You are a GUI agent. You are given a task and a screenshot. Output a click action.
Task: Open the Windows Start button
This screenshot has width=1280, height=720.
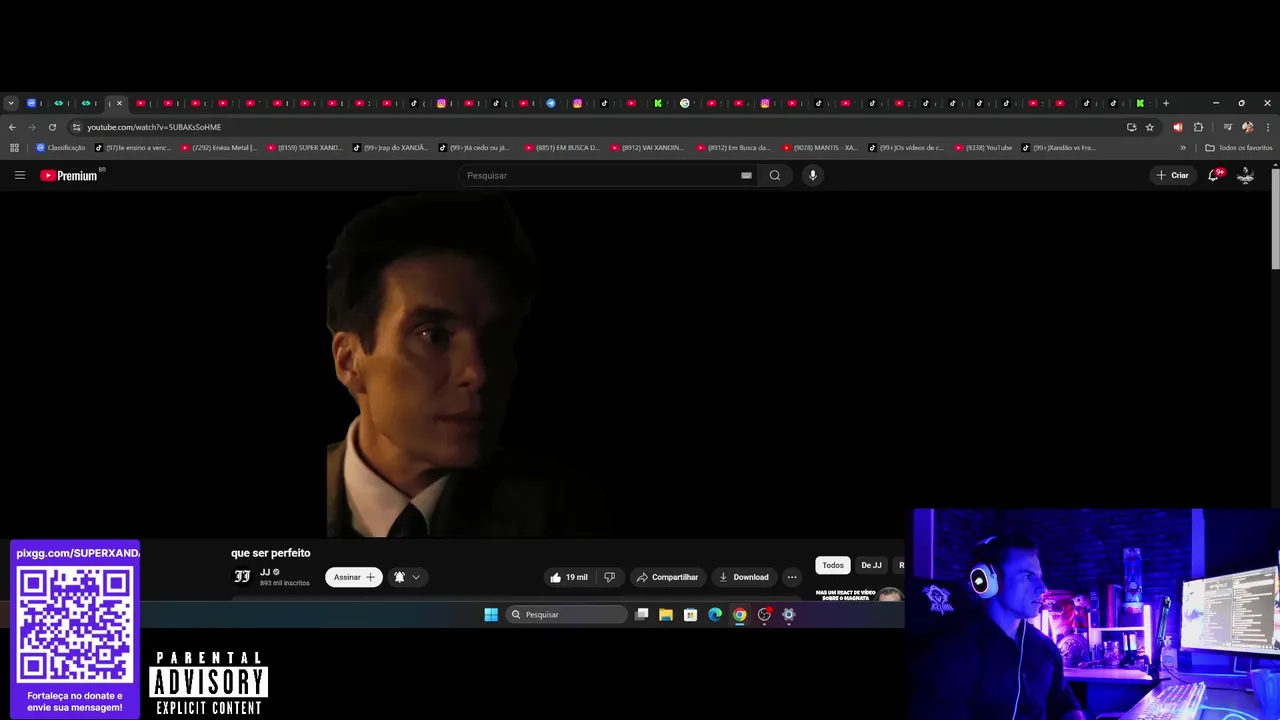[x=491, y=614]
